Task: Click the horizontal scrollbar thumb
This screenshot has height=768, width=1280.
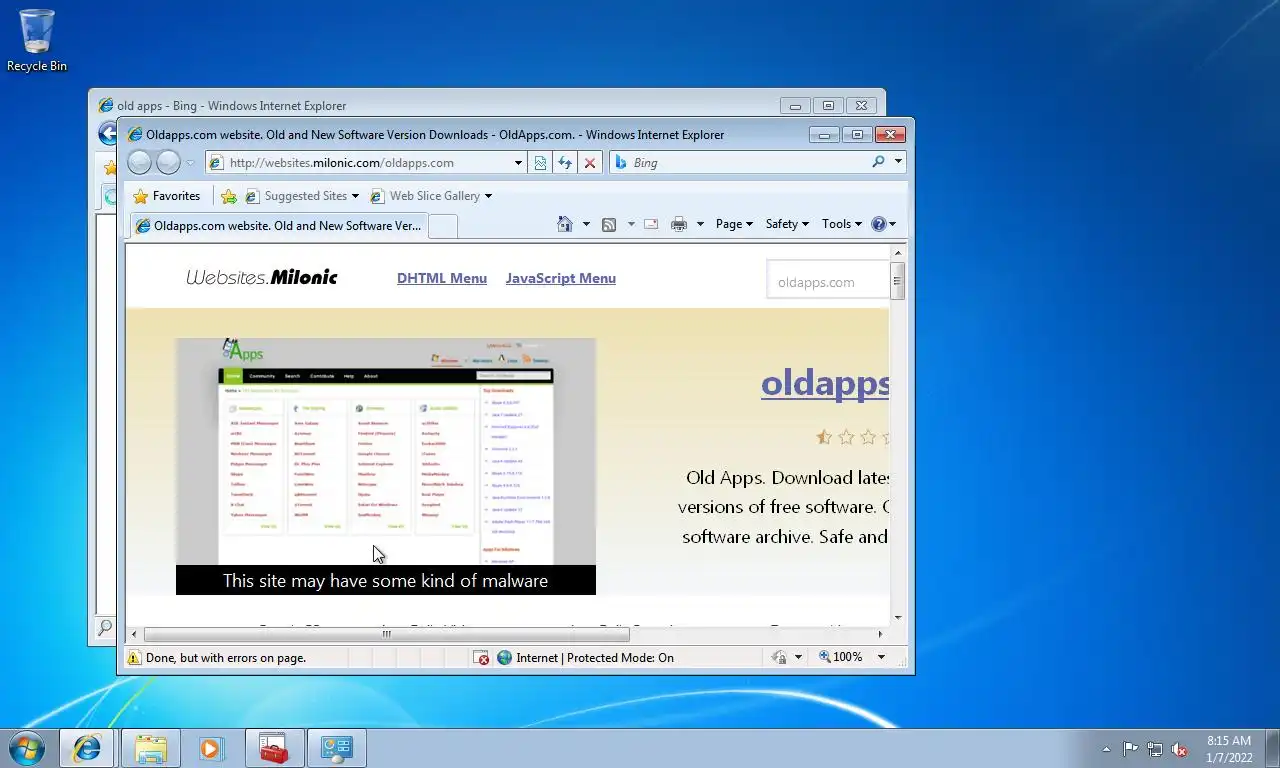Action: pyautogui.click(x=386, y=634)
